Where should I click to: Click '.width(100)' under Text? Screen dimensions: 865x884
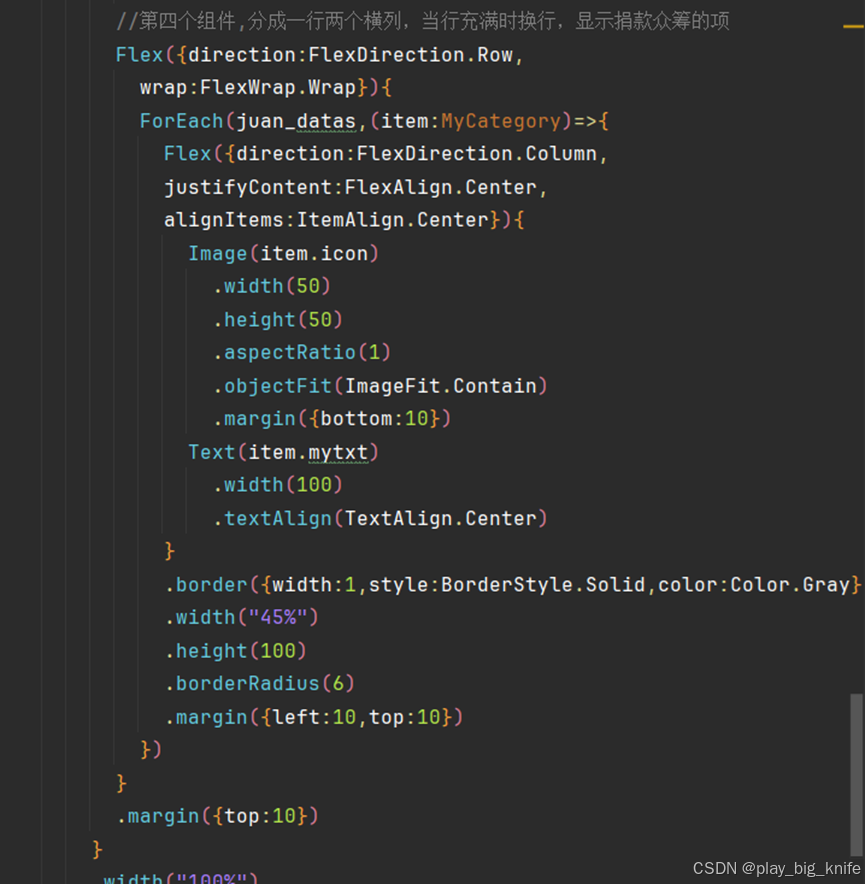tap(277, 484)
